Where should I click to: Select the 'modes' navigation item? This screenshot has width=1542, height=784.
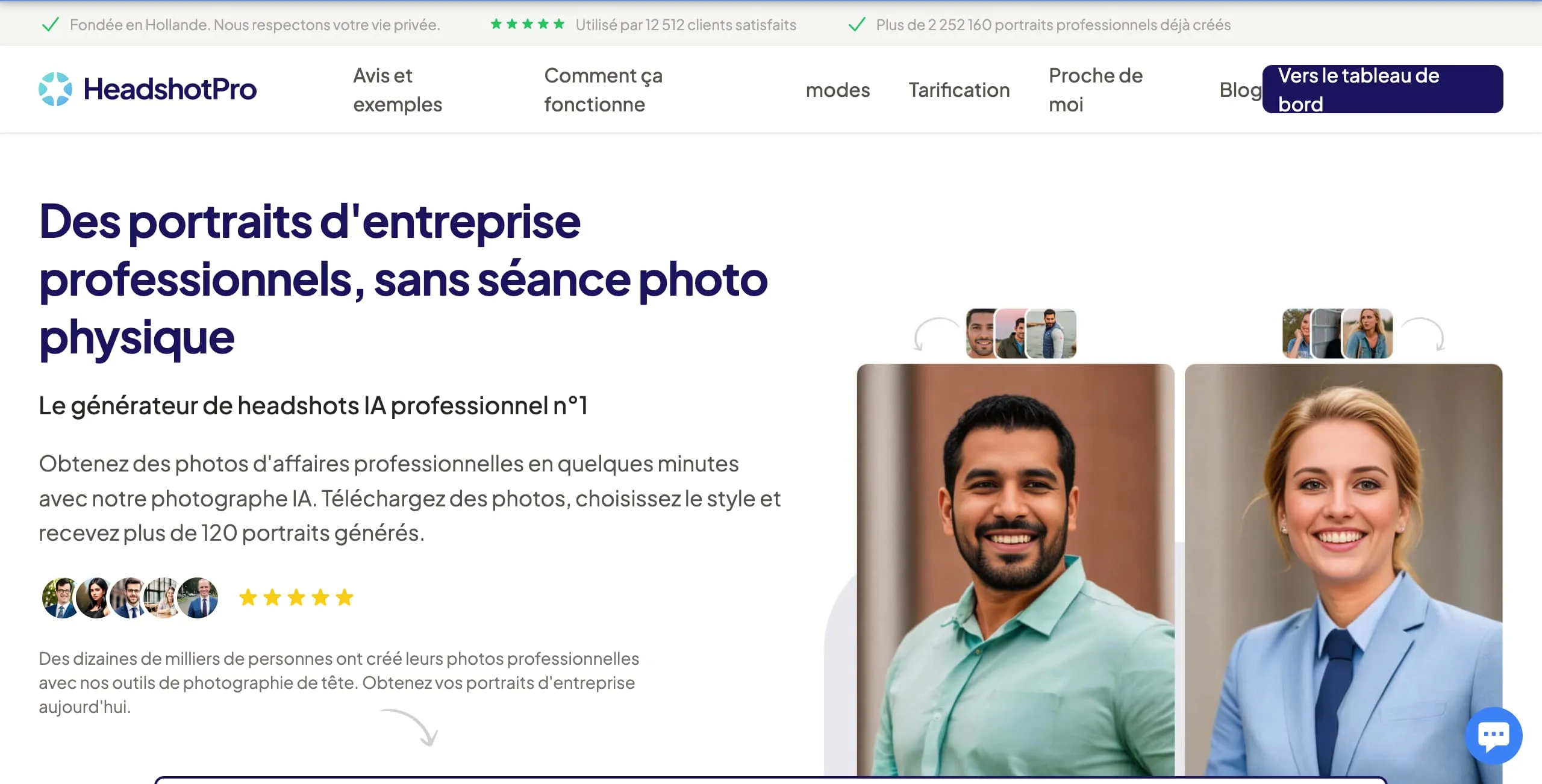pyautogui.click(x=838, y=90)
